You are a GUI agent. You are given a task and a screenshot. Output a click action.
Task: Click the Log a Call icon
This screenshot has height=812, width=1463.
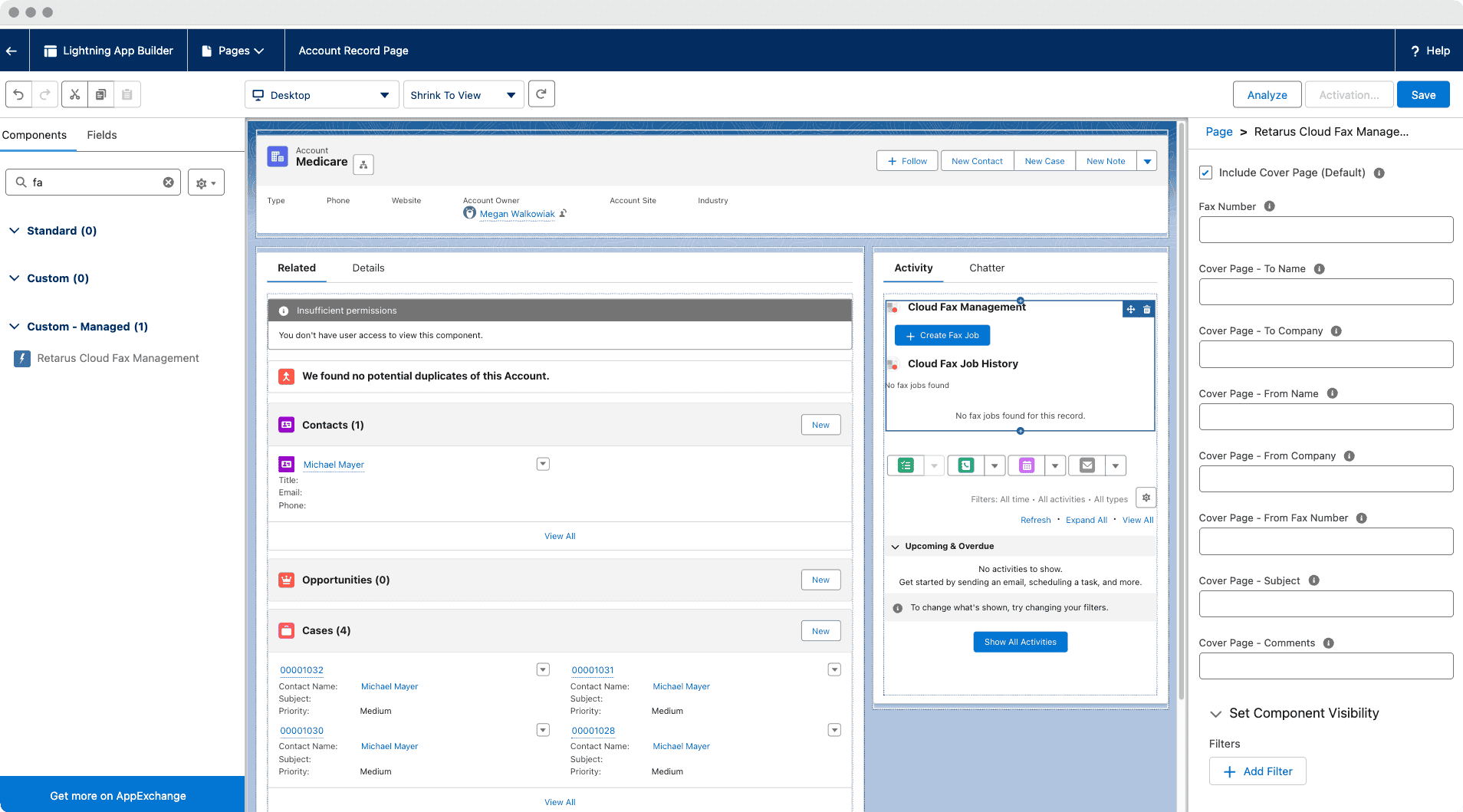click(x=965, y=465)
